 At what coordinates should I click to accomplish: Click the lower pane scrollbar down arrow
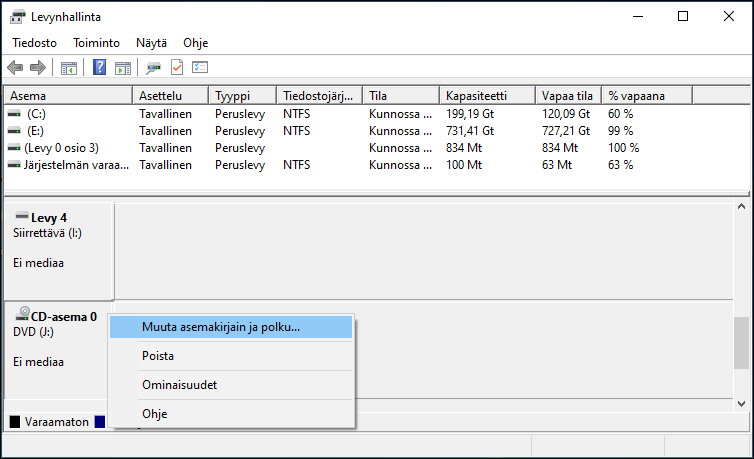tap(742, 402)
